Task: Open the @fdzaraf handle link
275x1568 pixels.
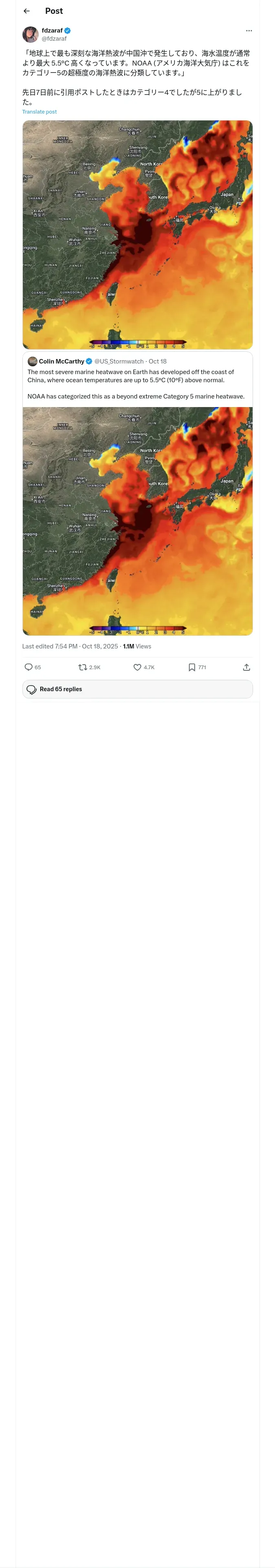Action: (x=54, y=38)
